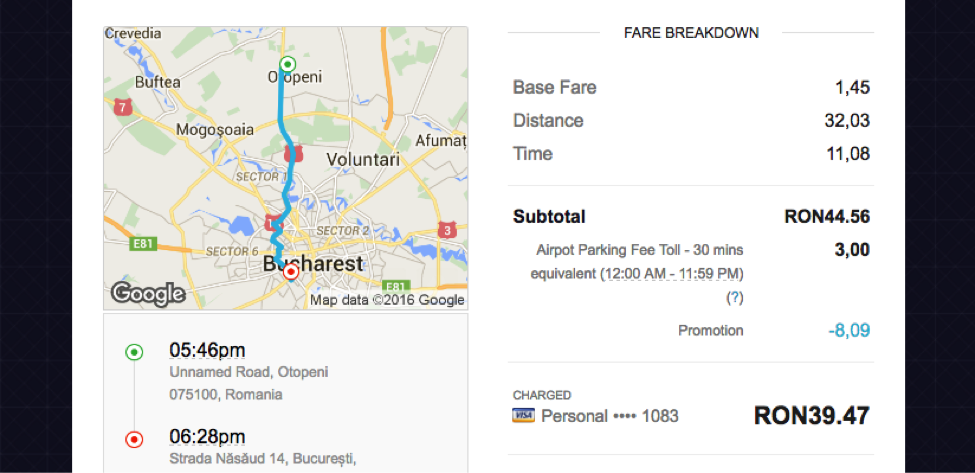Screen dimensions: 975x473
Task: Click the route 7 highway shield on the map
Action: 123,106
